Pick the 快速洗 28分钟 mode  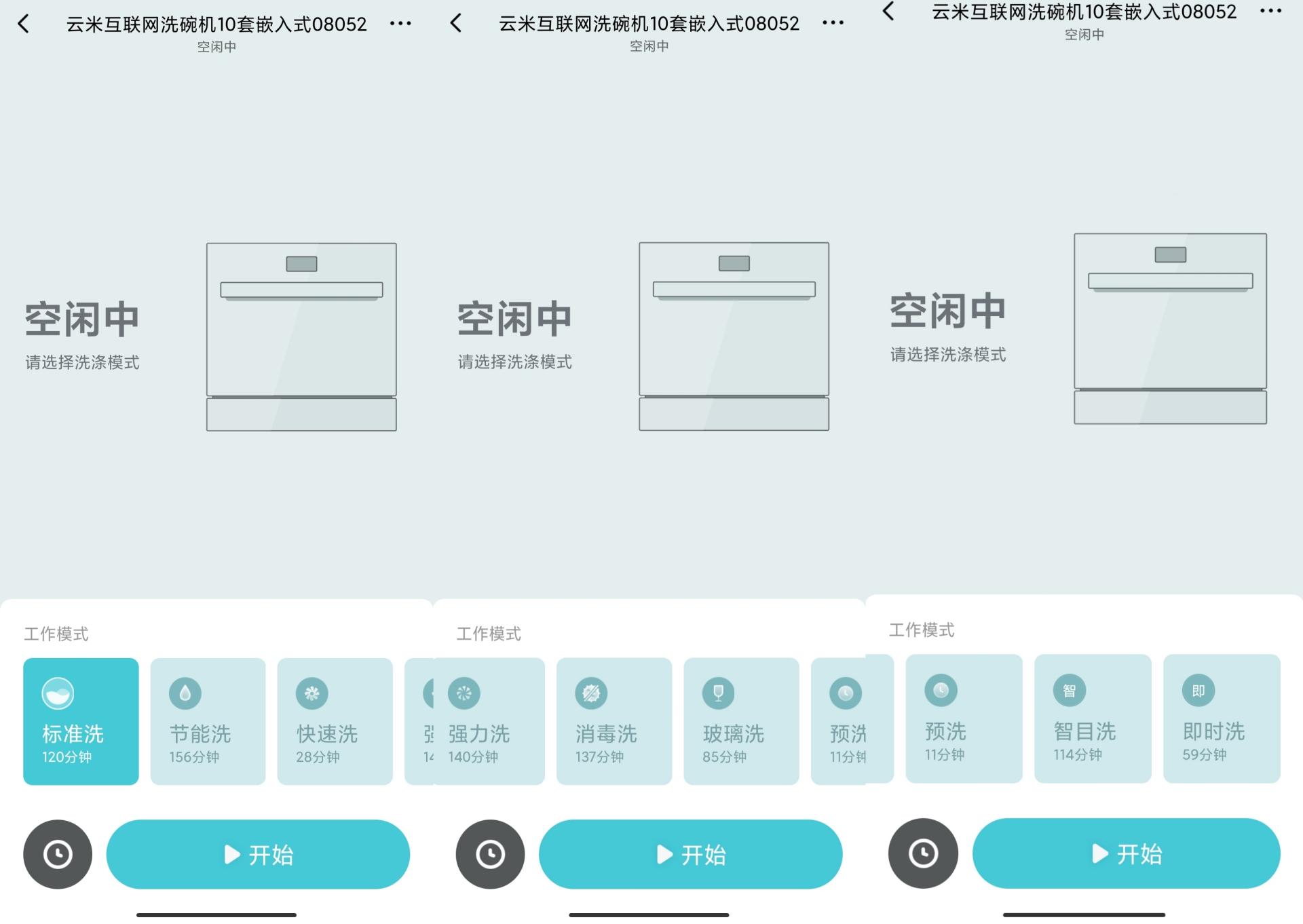(x=335, y=721)
